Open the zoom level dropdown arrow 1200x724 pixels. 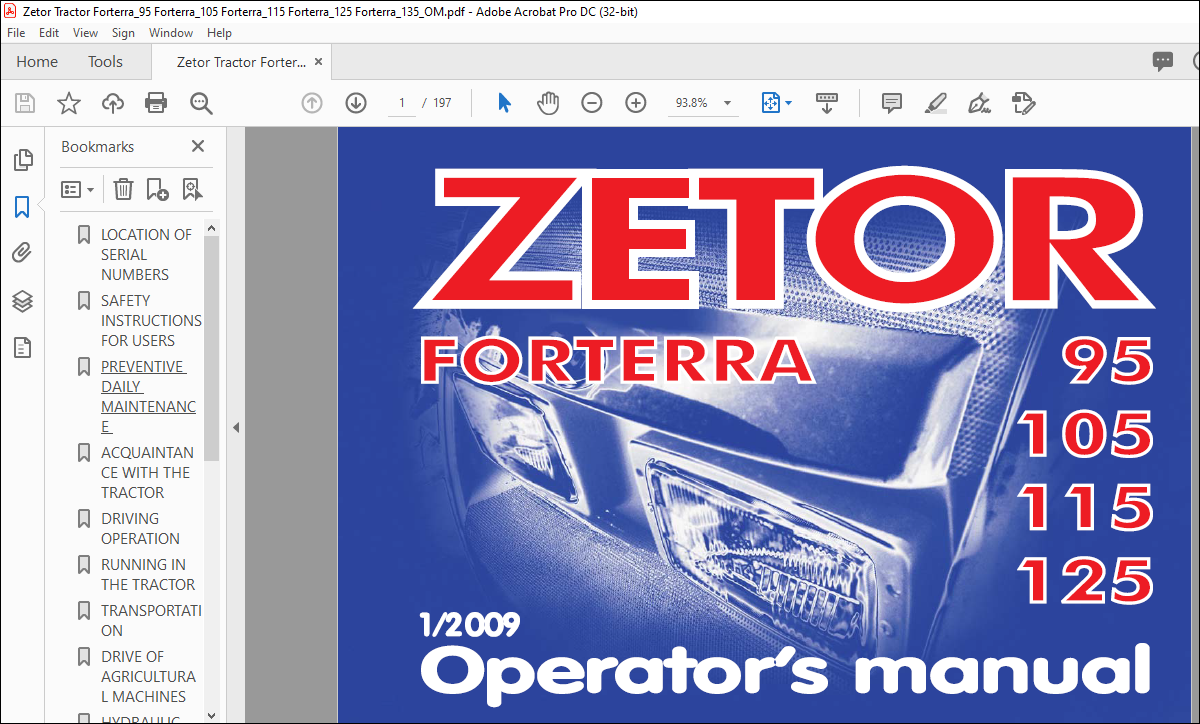[x=728, y=103]
